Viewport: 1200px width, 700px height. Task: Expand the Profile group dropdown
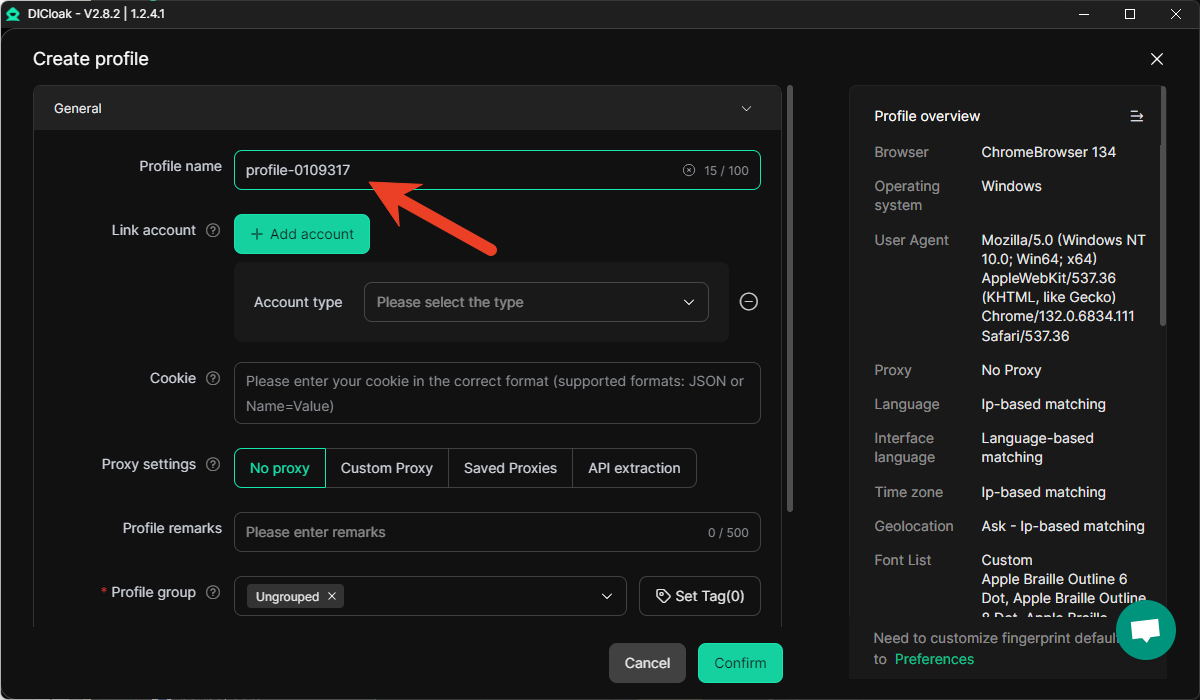606,596
